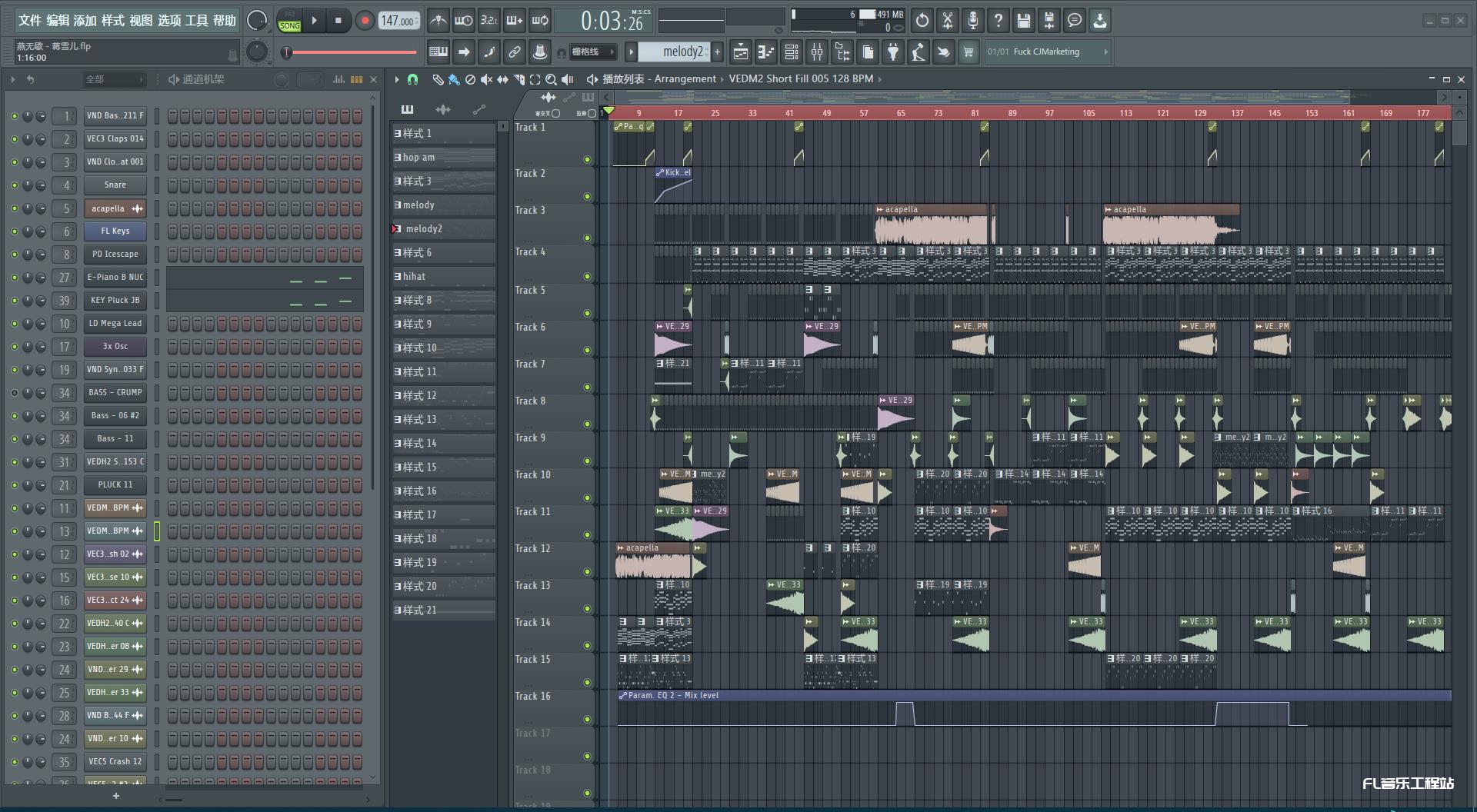Select the Mute tool in playlist toolbar
This screenshot has height=812, width=1477.
[486, 79]
